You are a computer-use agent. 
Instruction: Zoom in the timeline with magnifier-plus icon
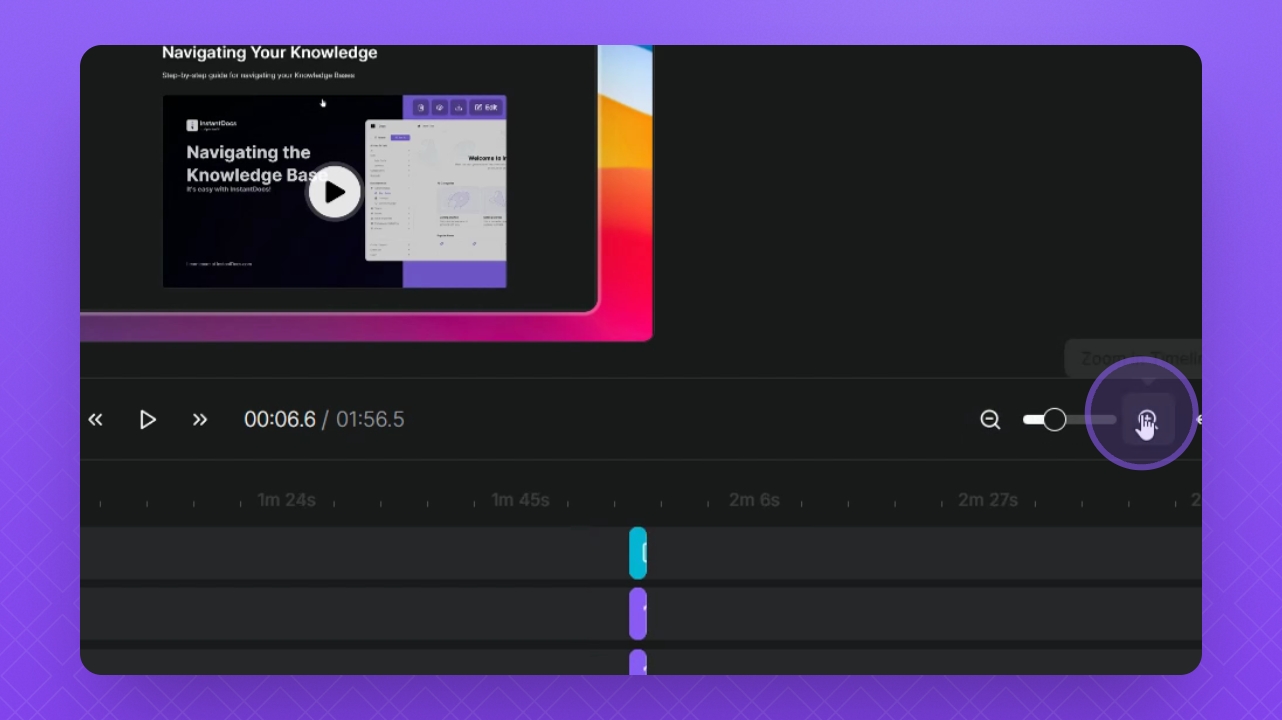coord(1147,420)
